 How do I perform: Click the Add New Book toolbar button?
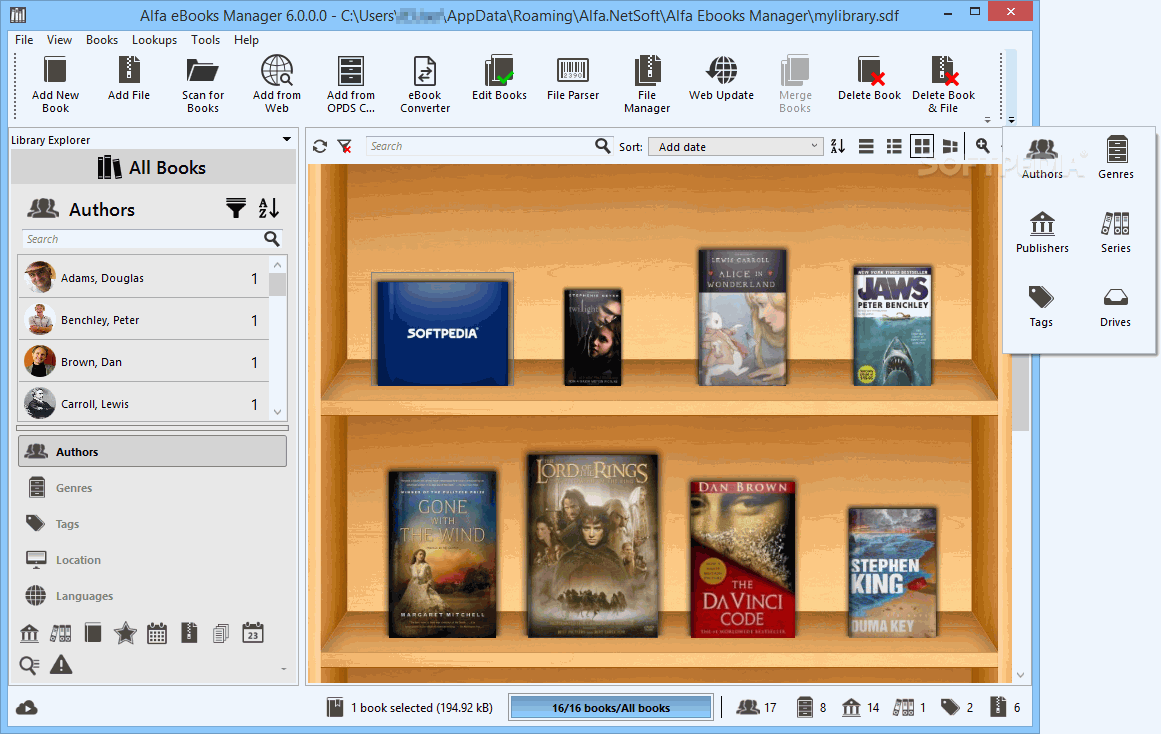coord(56,84)
